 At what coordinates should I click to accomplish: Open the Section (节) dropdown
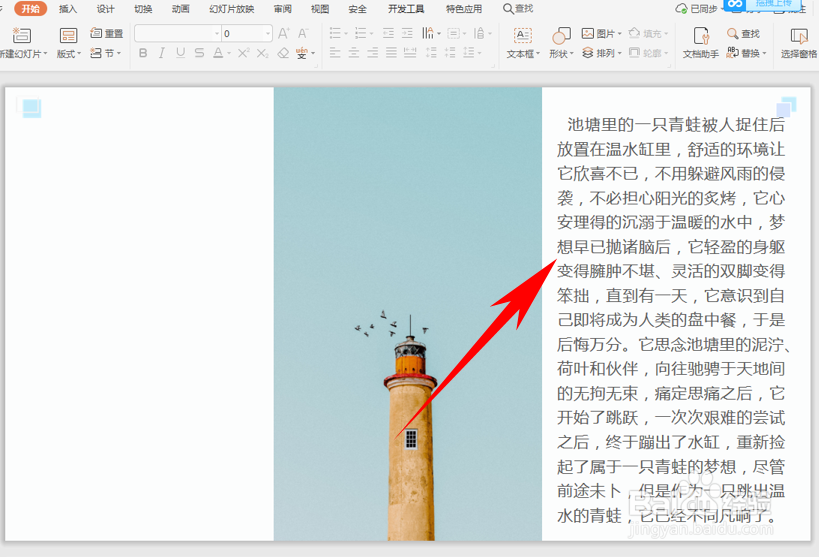(106, 53)
